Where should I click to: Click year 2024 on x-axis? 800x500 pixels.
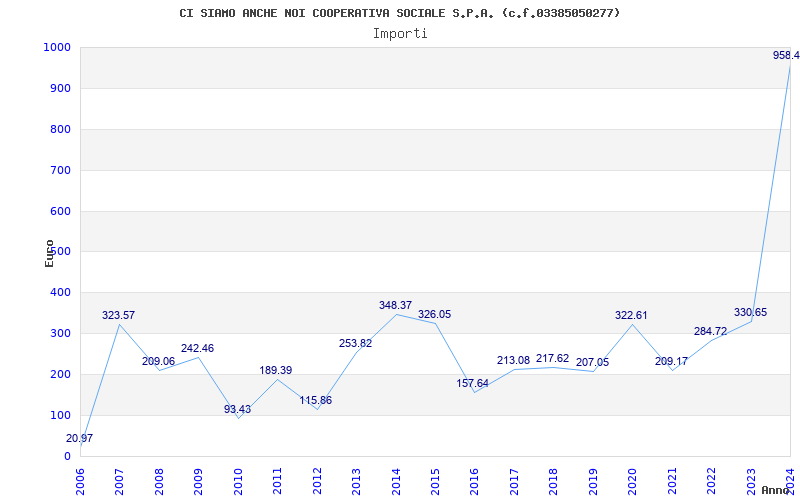click(x=790, y=482)
